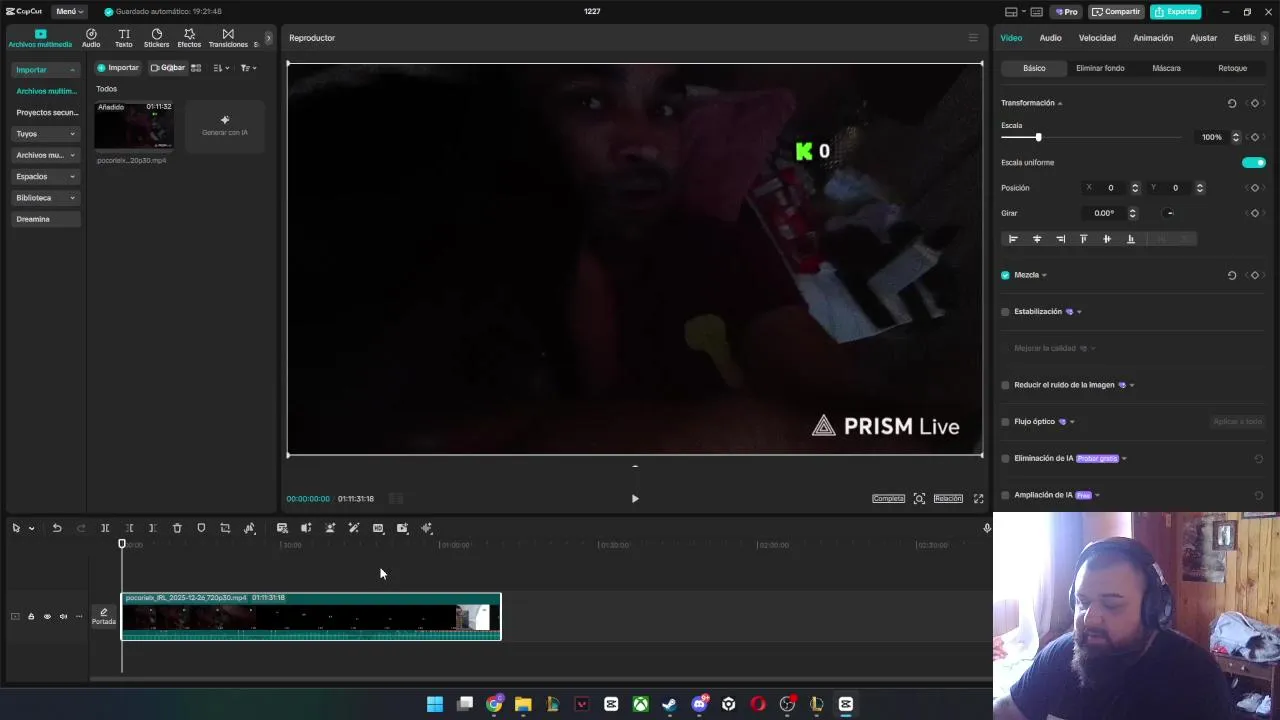The width and height of the screenshot is (1280, 720).
Task: Toggle the microphone record voiceover icon
Action: [987, 528]
